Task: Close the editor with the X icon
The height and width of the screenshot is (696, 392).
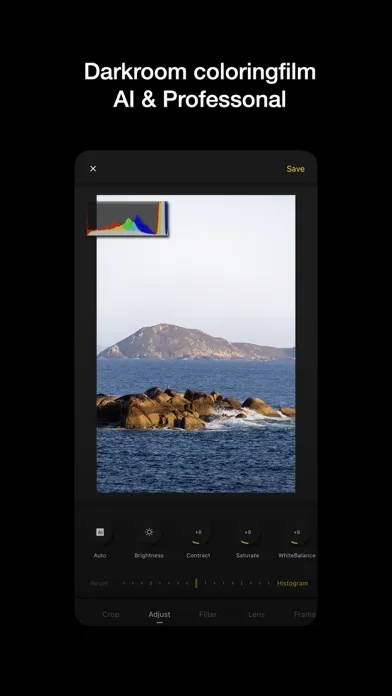Action: (93, 169)
